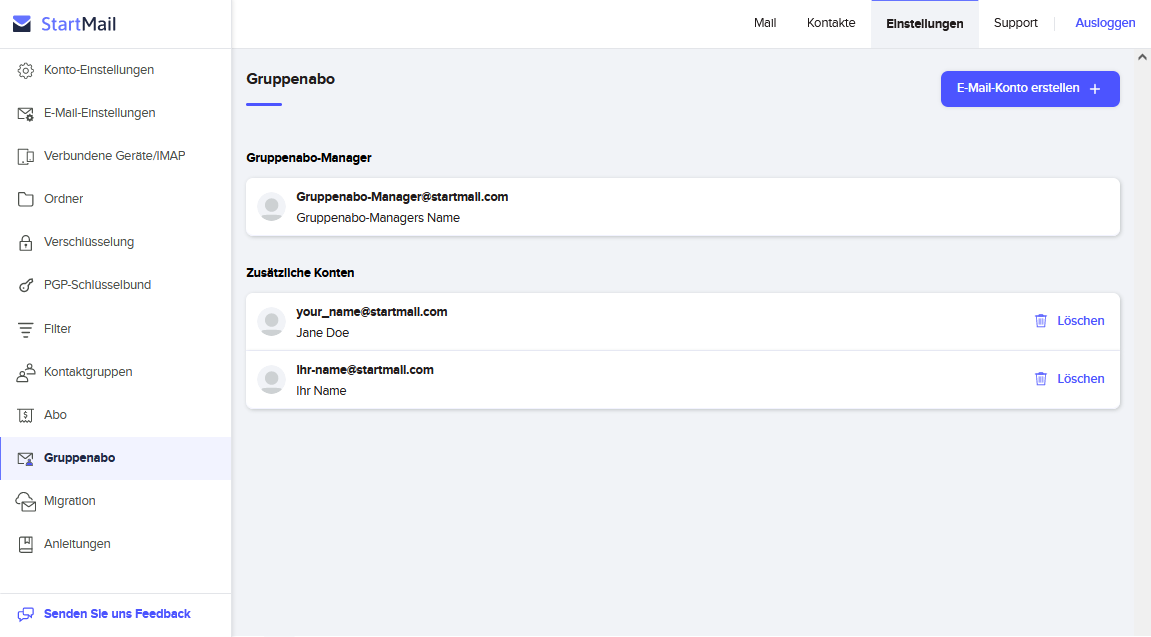Click the Gruppenabo envelope icon in sidebar
This screenshot has width=1151, height=637.
26,459
